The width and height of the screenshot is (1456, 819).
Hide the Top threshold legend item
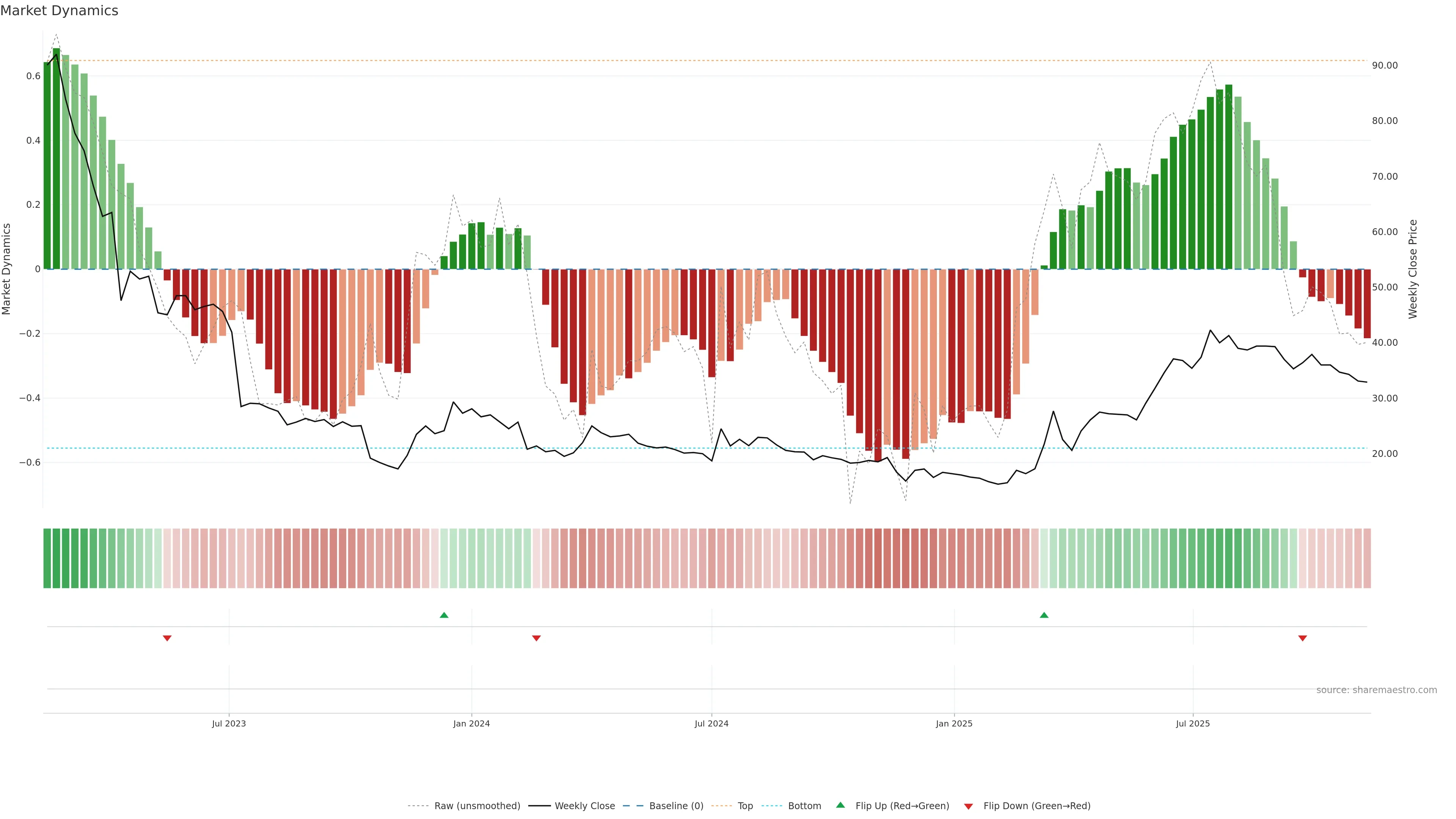[745, 806]
